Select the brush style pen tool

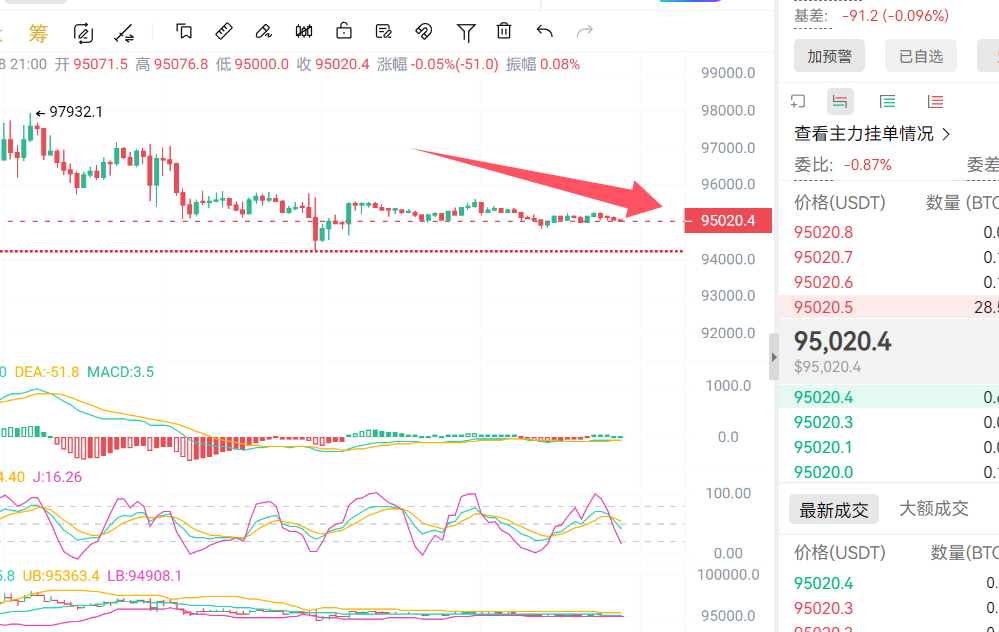tap(264, 32)
